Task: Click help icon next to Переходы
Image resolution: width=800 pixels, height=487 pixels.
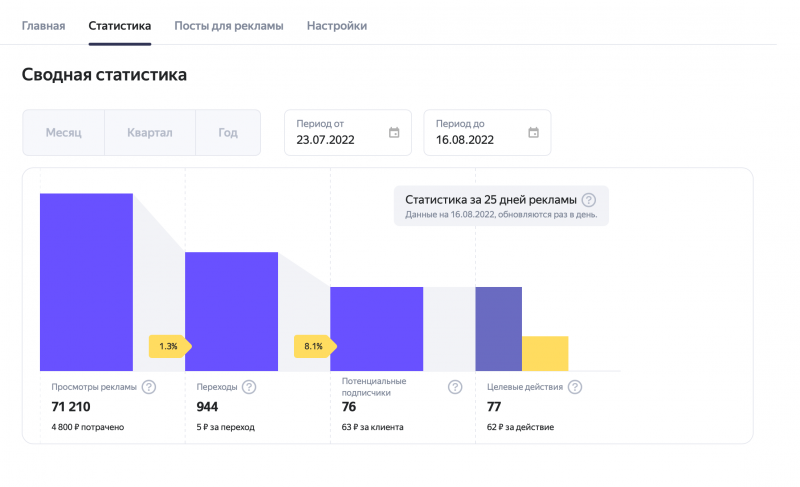Action: [249, 387]
